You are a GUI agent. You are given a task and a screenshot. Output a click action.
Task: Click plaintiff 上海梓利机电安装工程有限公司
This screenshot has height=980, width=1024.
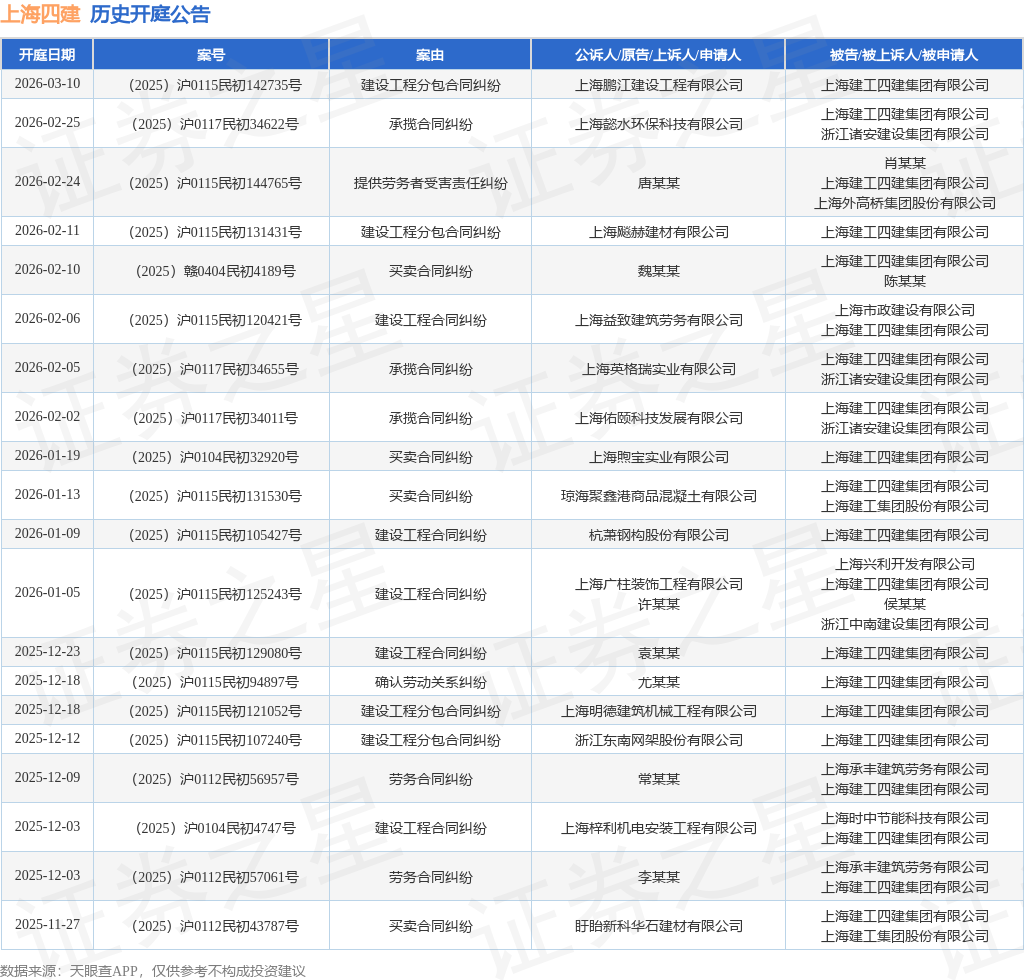coord(658,828)
